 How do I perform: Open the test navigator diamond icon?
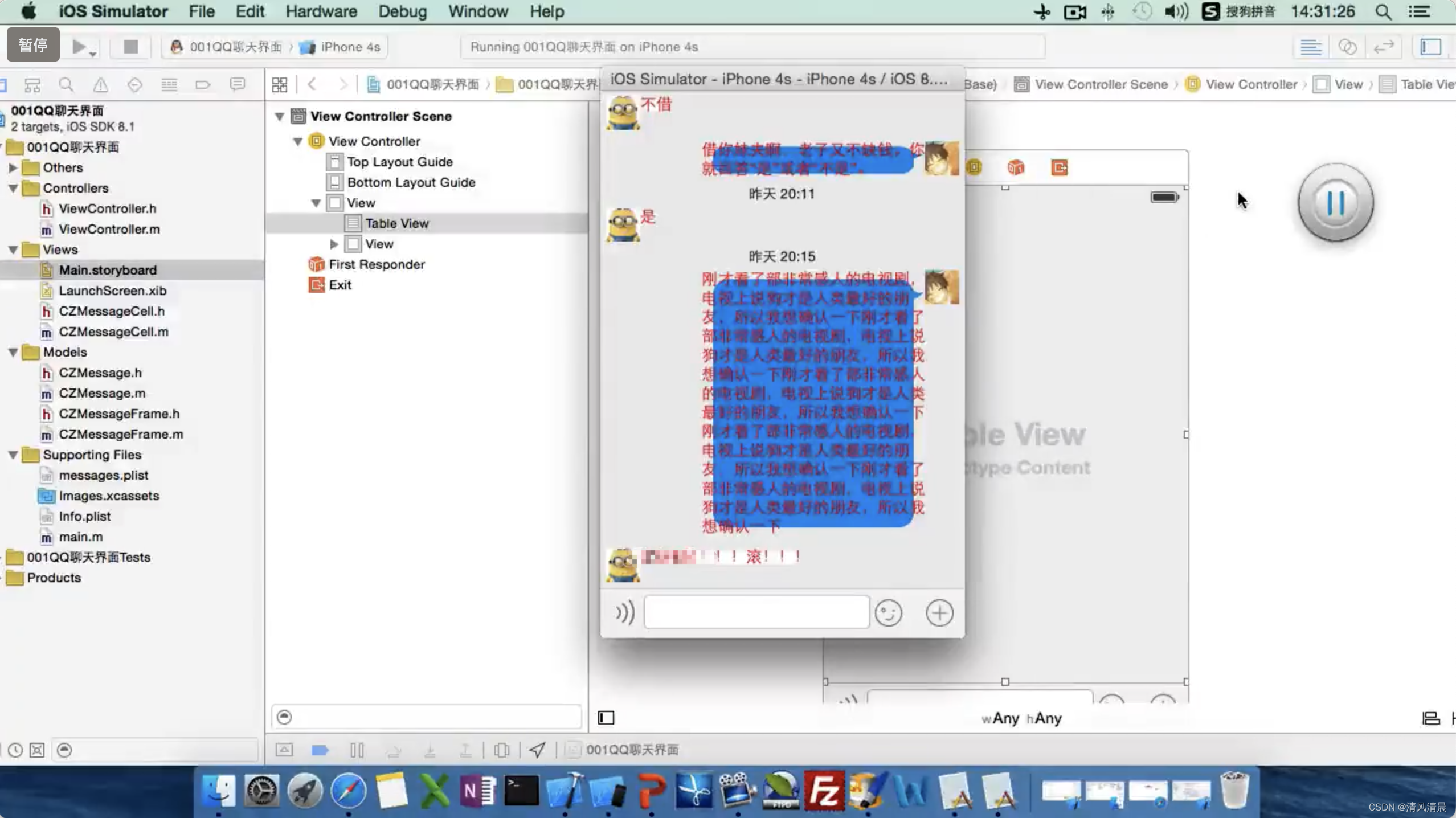(135, 85)
